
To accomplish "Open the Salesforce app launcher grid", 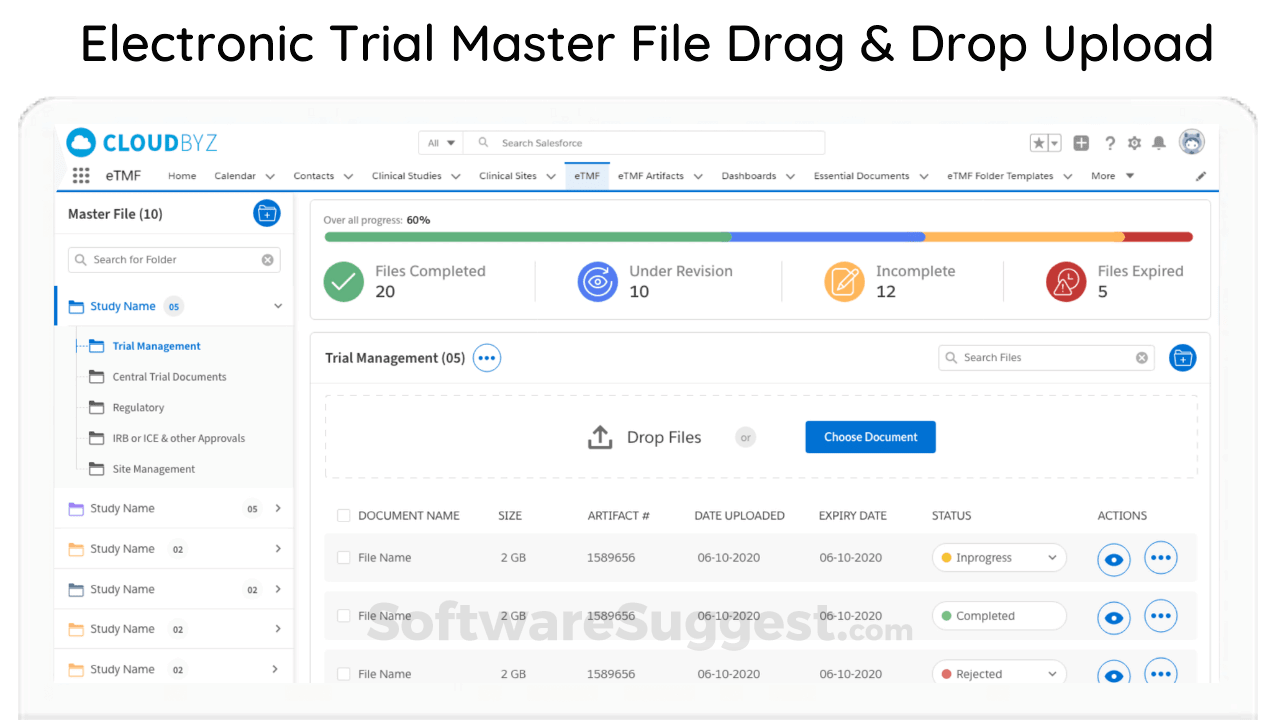I will pos(81,176).
